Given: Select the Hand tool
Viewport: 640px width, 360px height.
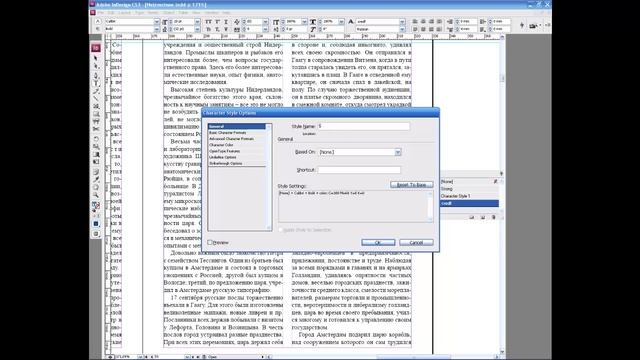Looking at the screenshot, I should point(96,187).
